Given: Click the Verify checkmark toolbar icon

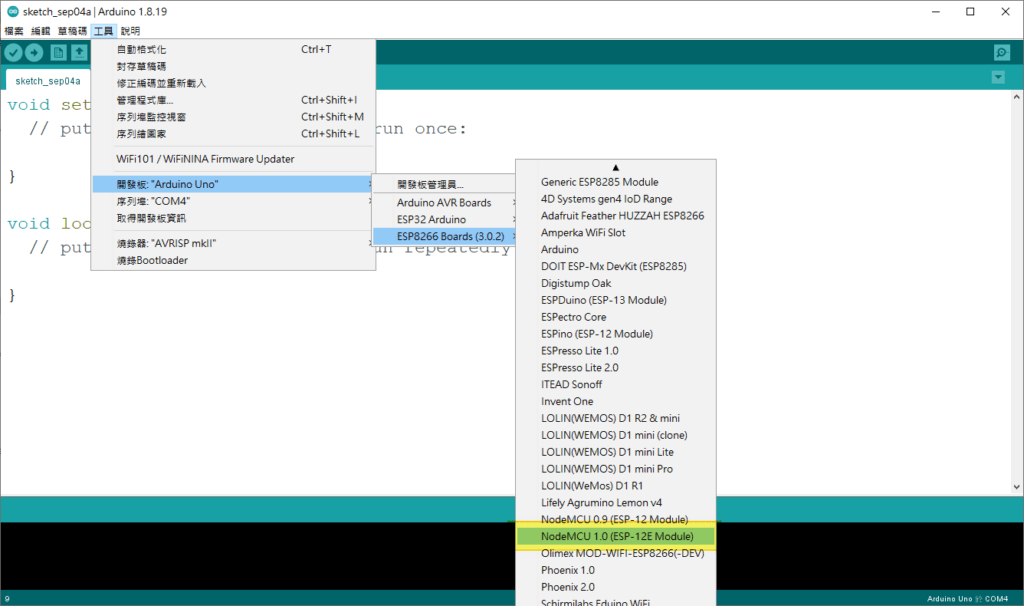Looking at the screenshot, I should (14, 53).
